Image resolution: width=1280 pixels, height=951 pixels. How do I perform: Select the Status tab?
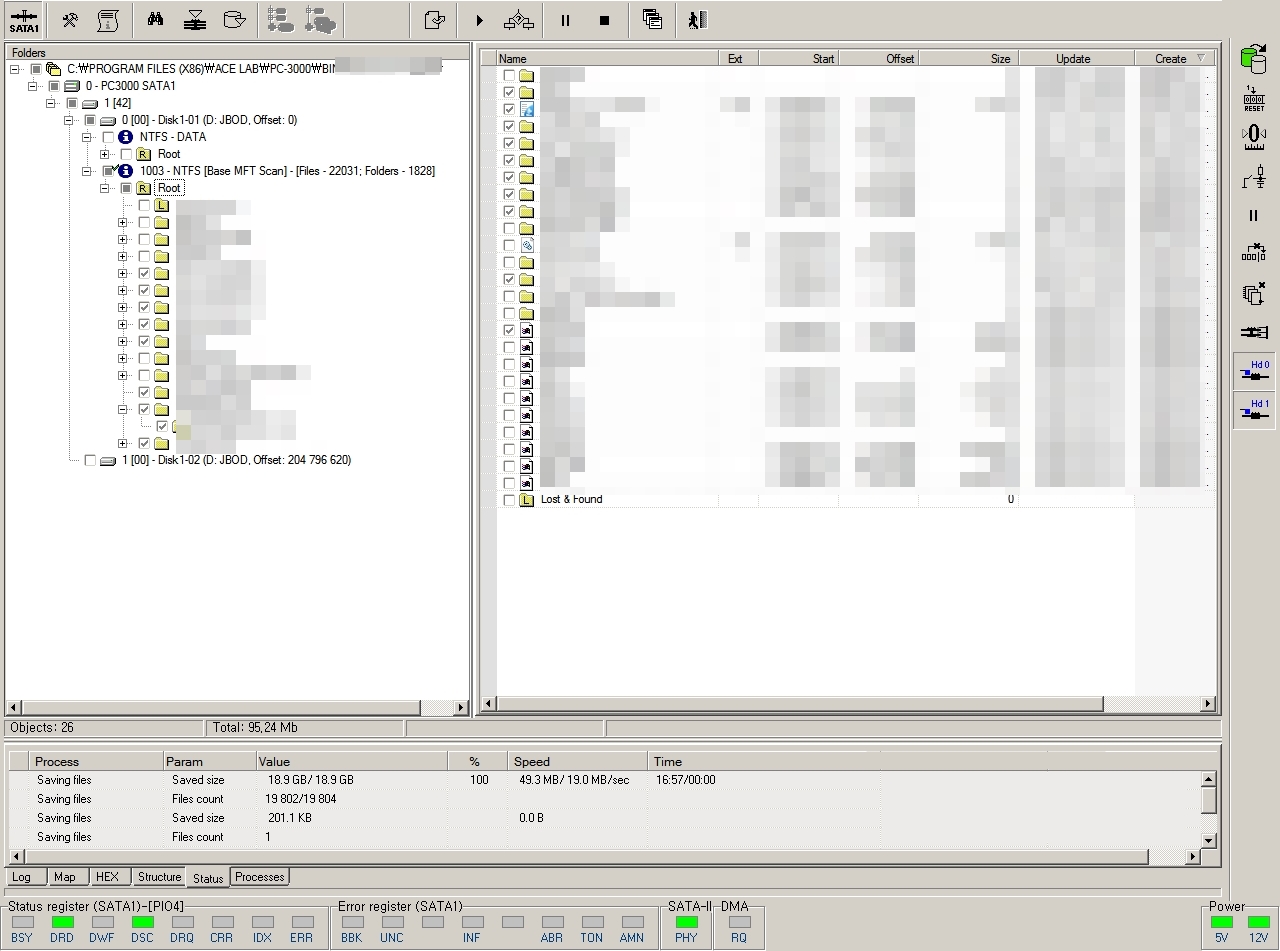208,878
